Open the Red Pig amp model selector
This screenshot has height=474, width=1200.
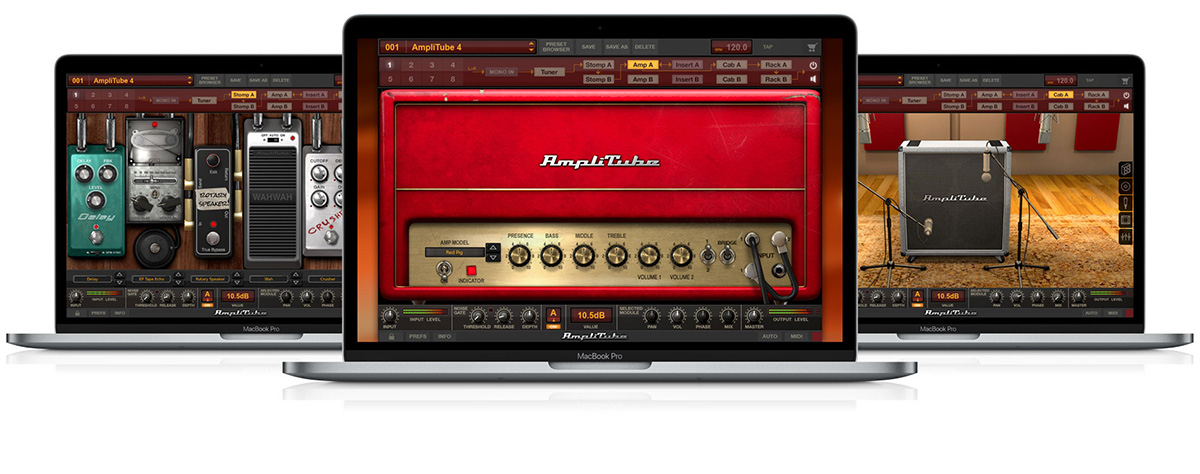[x=454, y=253]
